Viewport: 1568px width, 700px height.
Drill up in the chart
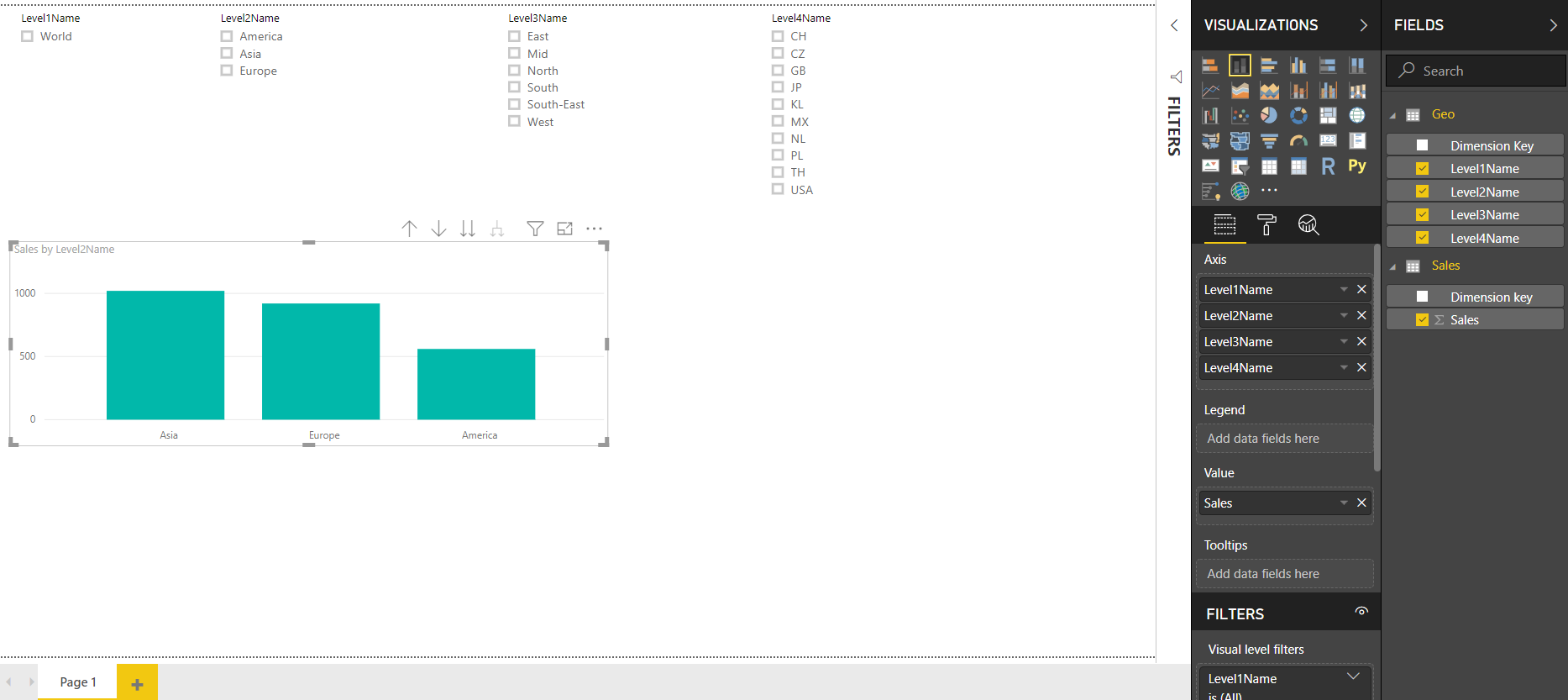point(409,229)
